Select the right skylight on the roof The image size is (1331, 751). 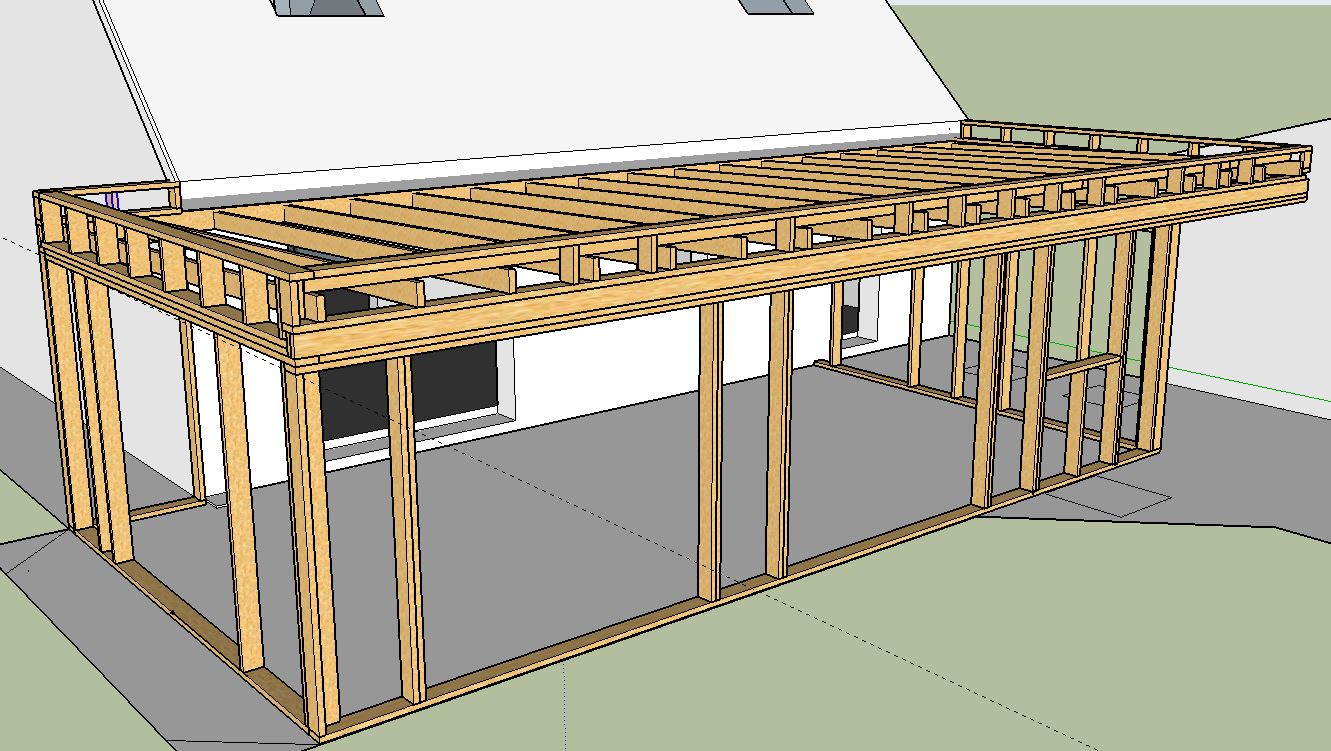(779, 6)
